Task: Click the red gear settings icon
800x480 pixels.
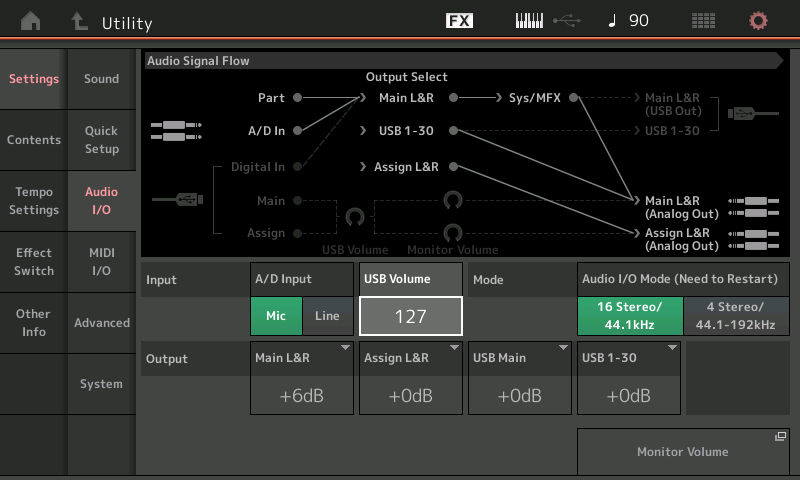Action: pyautogui.click(x=759, y=21)
